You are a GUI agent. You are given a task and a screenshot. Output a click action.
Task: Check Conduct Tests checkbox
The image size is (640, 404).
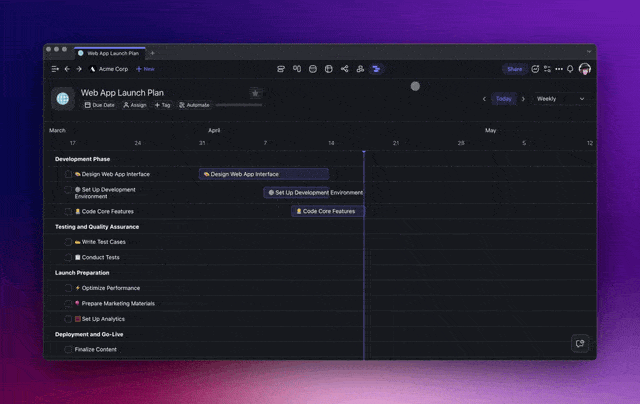pos(68,257)
